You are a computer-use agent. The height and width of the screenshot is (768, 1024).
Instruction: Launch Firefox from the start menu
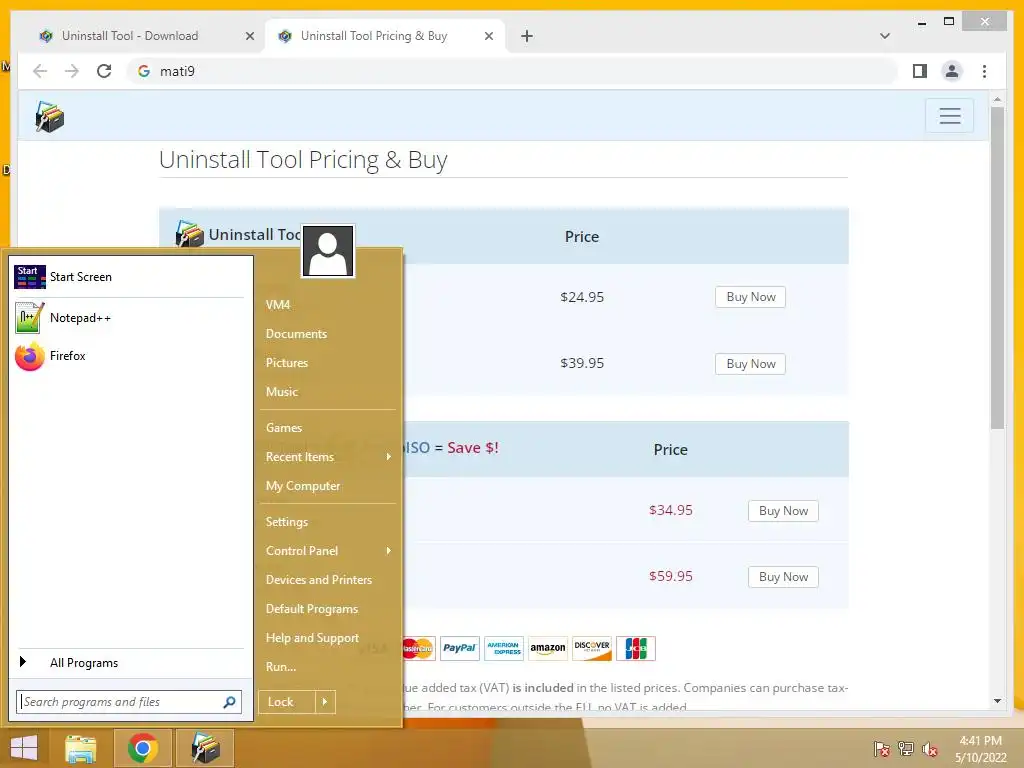(129, 356)
